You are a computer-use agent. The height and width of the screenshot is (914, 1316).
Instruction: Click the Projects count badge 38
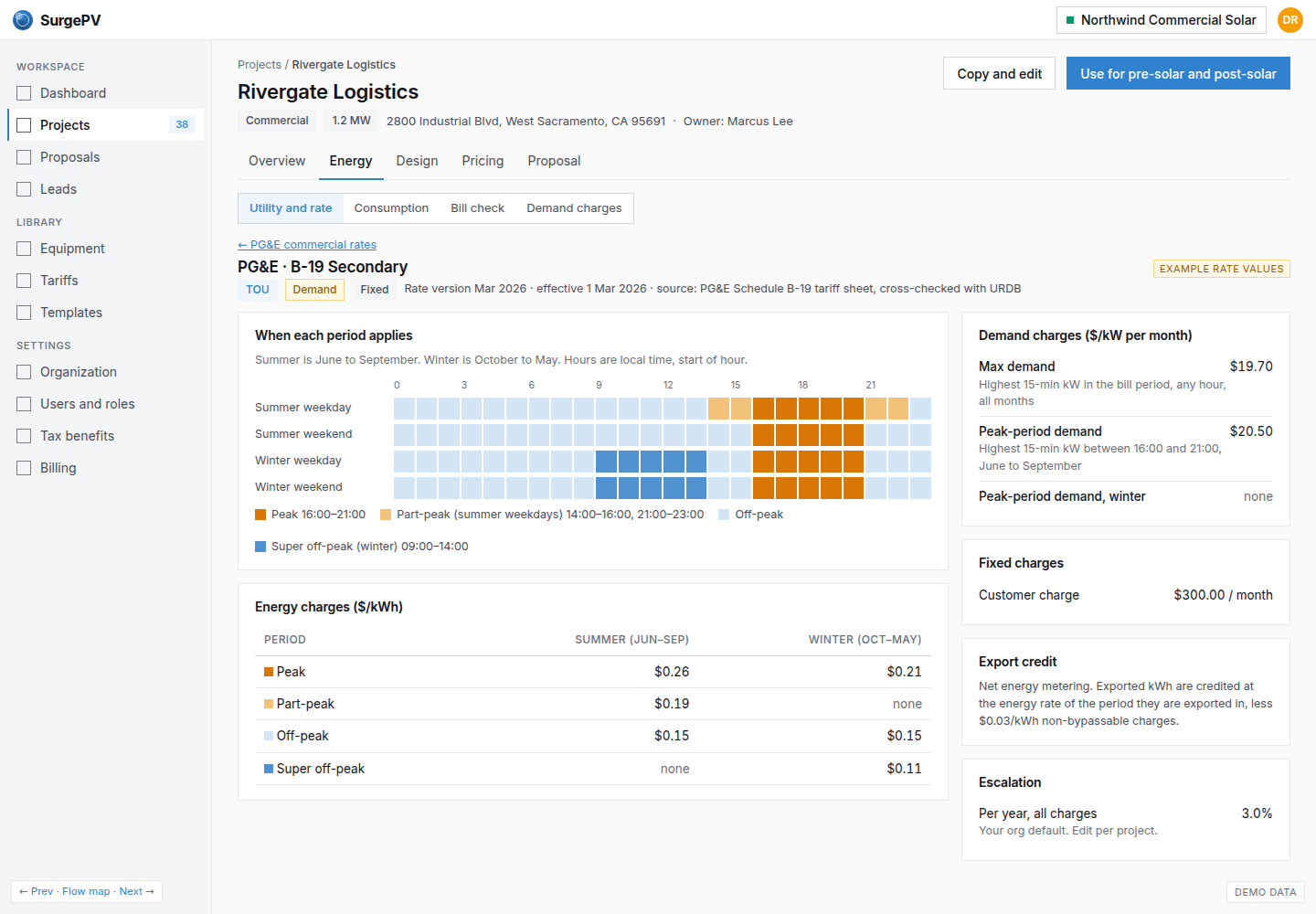[x=182, y=125]
